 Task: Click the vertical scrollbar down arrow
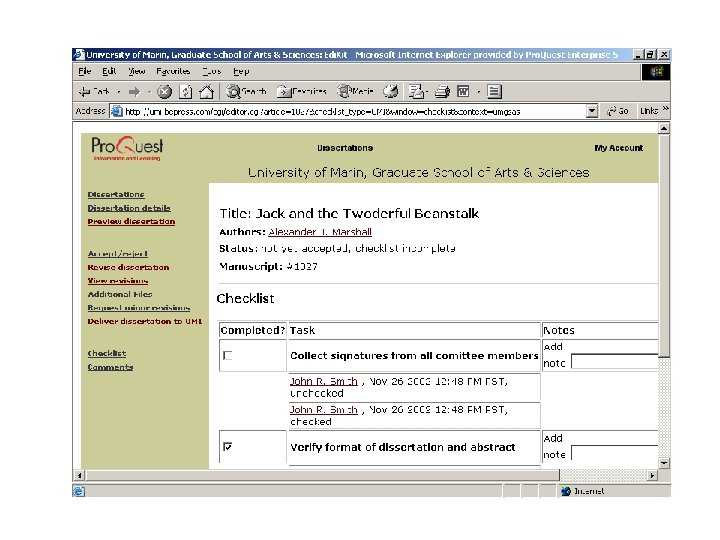(664, 463)
